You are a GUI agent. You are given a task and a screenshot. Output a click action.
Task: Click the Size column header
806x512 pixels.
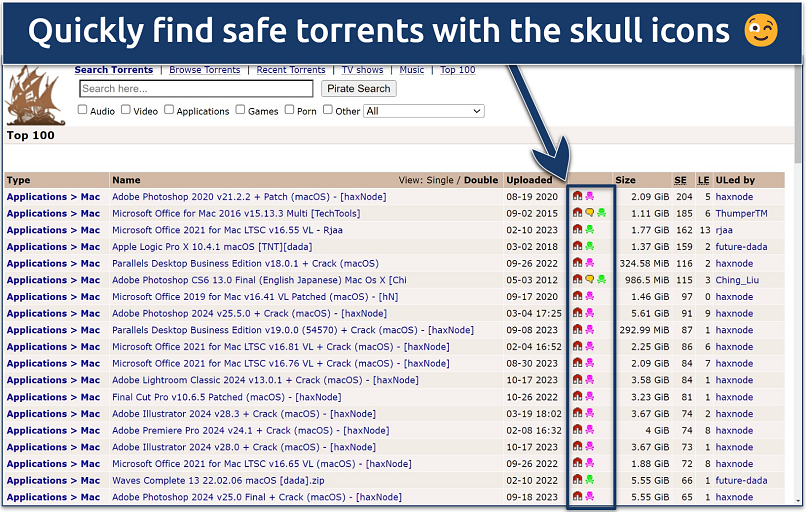625,180
